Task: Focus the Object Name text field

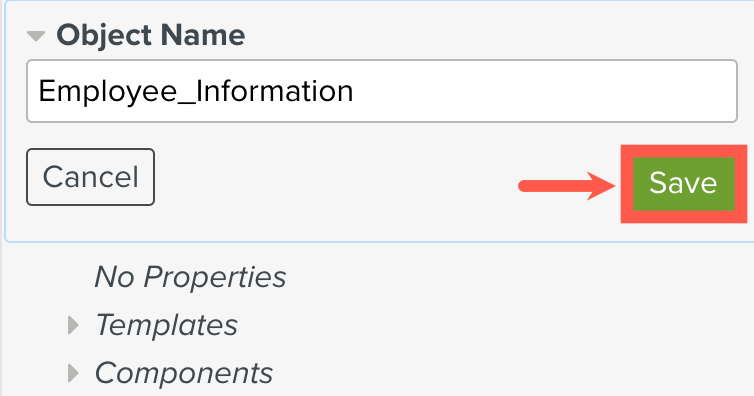Action: (382, 91)
